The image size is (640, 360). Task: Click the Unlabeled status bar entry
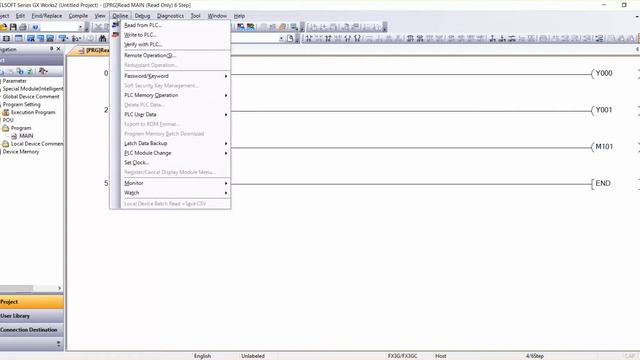click(253, 356)
